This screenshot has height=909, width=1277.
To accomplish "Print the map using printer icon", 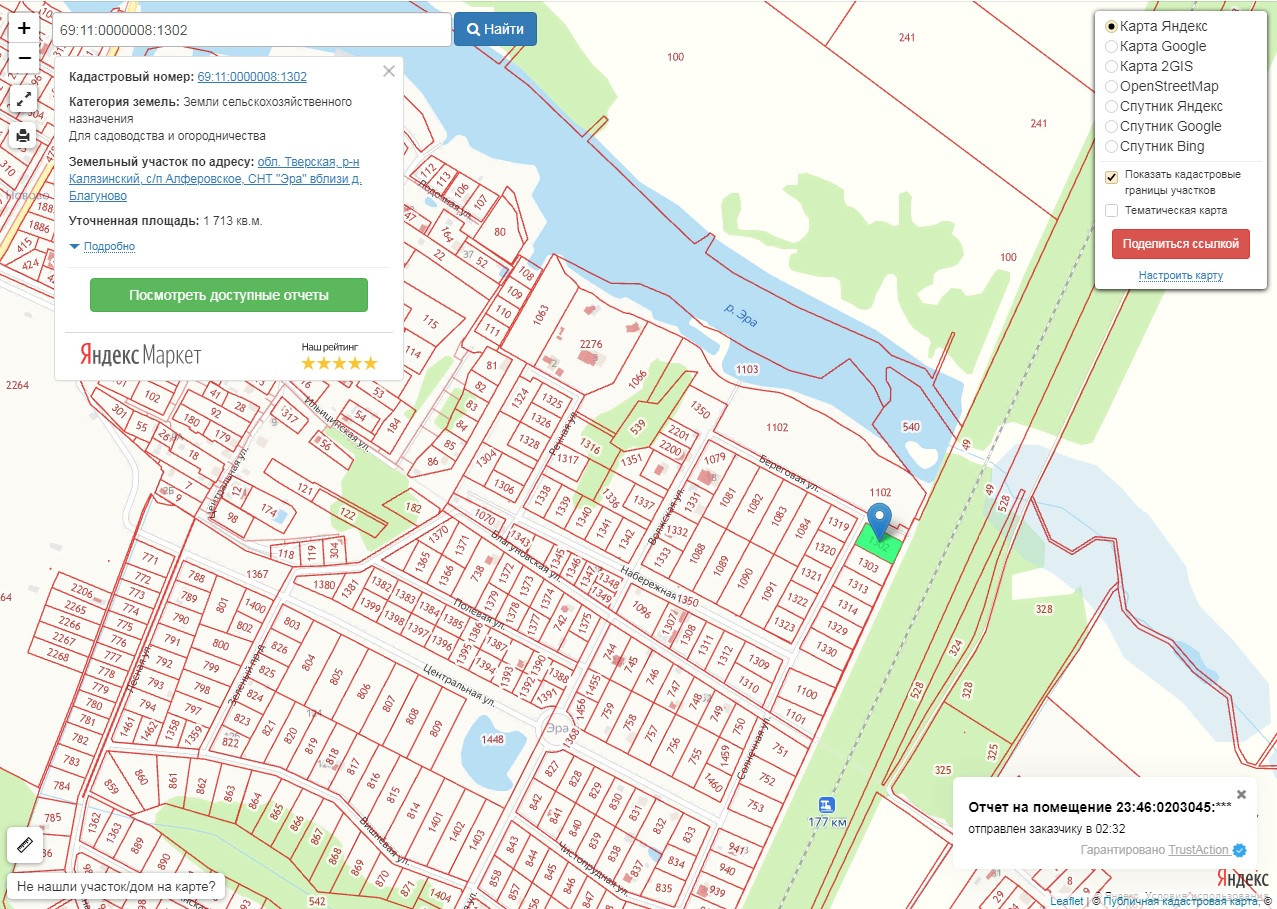I will pos(24,136).
